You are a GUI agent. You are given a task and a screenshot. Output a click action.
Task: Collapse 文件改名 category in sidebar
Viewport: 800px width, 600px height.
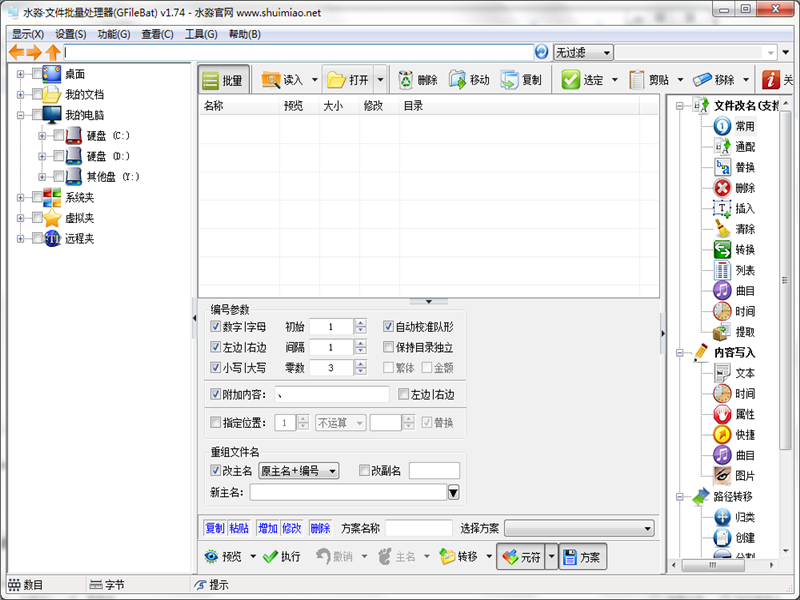[x=679, y=106]
